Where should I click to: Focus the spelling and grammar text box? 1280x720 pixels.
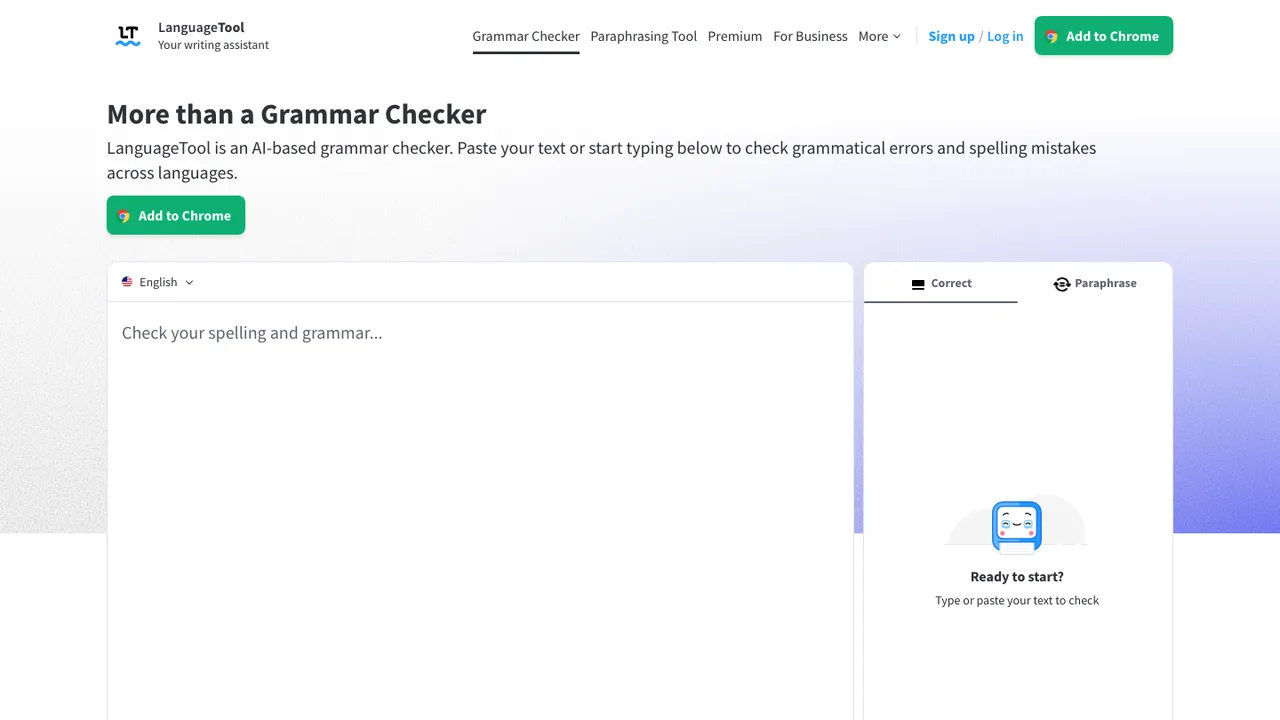(480, 510)
